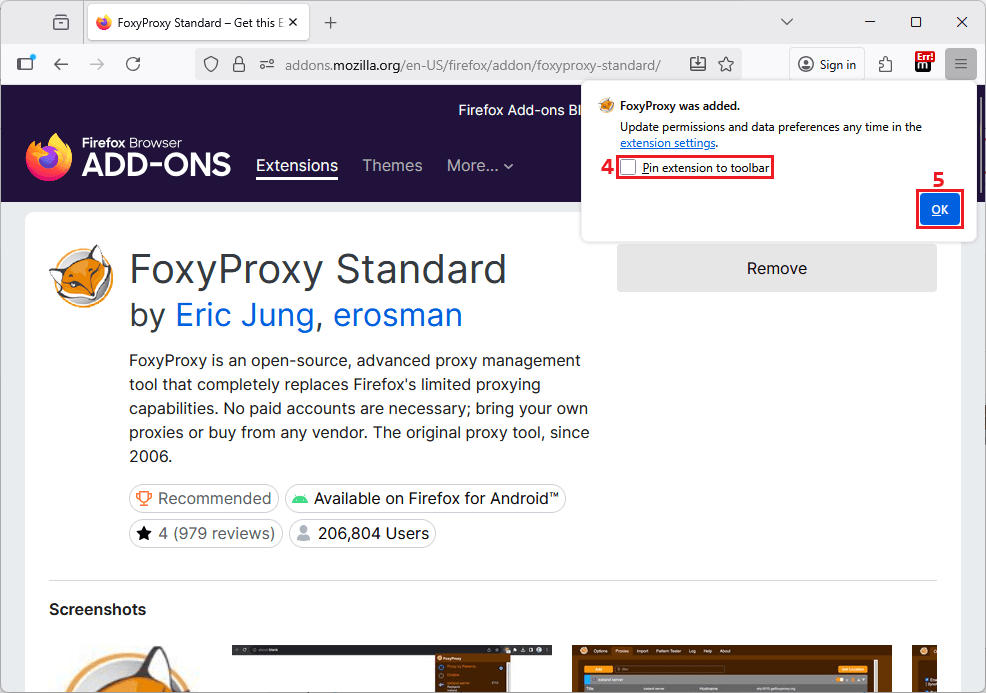Click the address bar URL field
Viewport: 986px width, 693px height.
(x=472, y=65)
